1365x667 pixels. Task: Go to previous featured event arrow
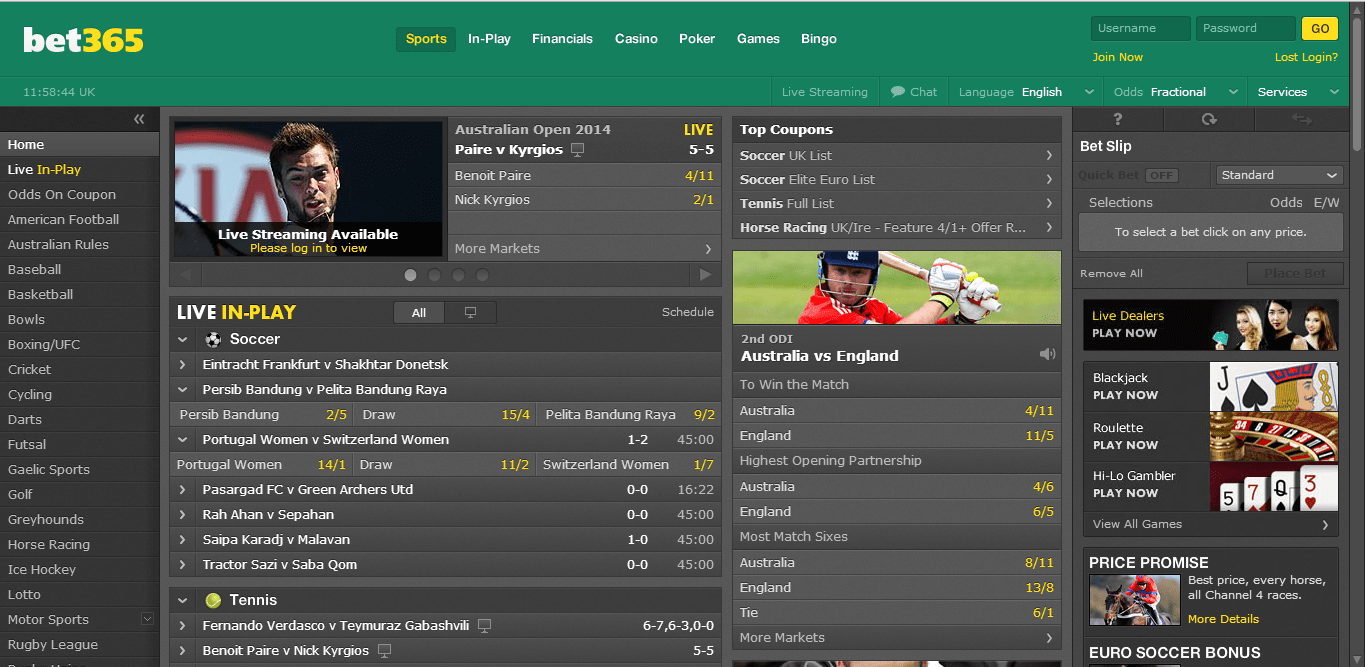(x=184, y=275)
